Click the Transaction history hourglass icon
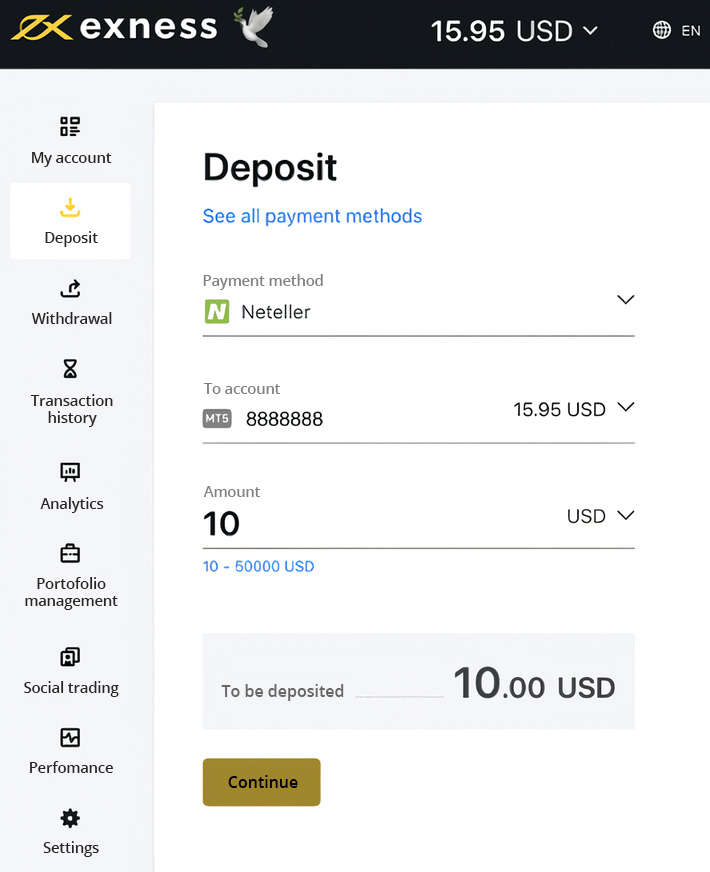Image resolution: width=710 pixels, height=872 pixels. coord(70,369)
